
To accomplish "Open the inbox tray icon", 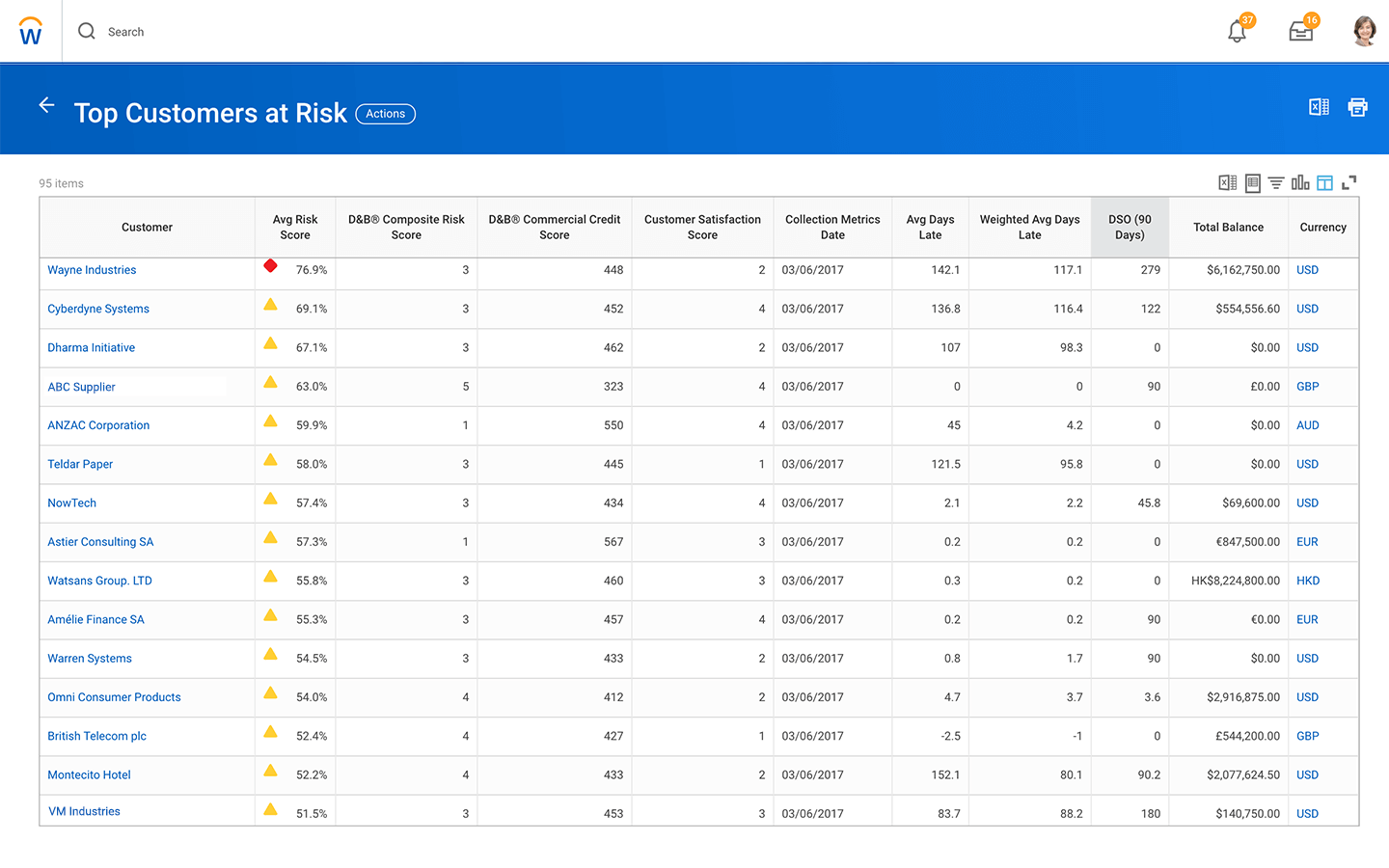I will pyautogui.click(x=1300, y=32).
